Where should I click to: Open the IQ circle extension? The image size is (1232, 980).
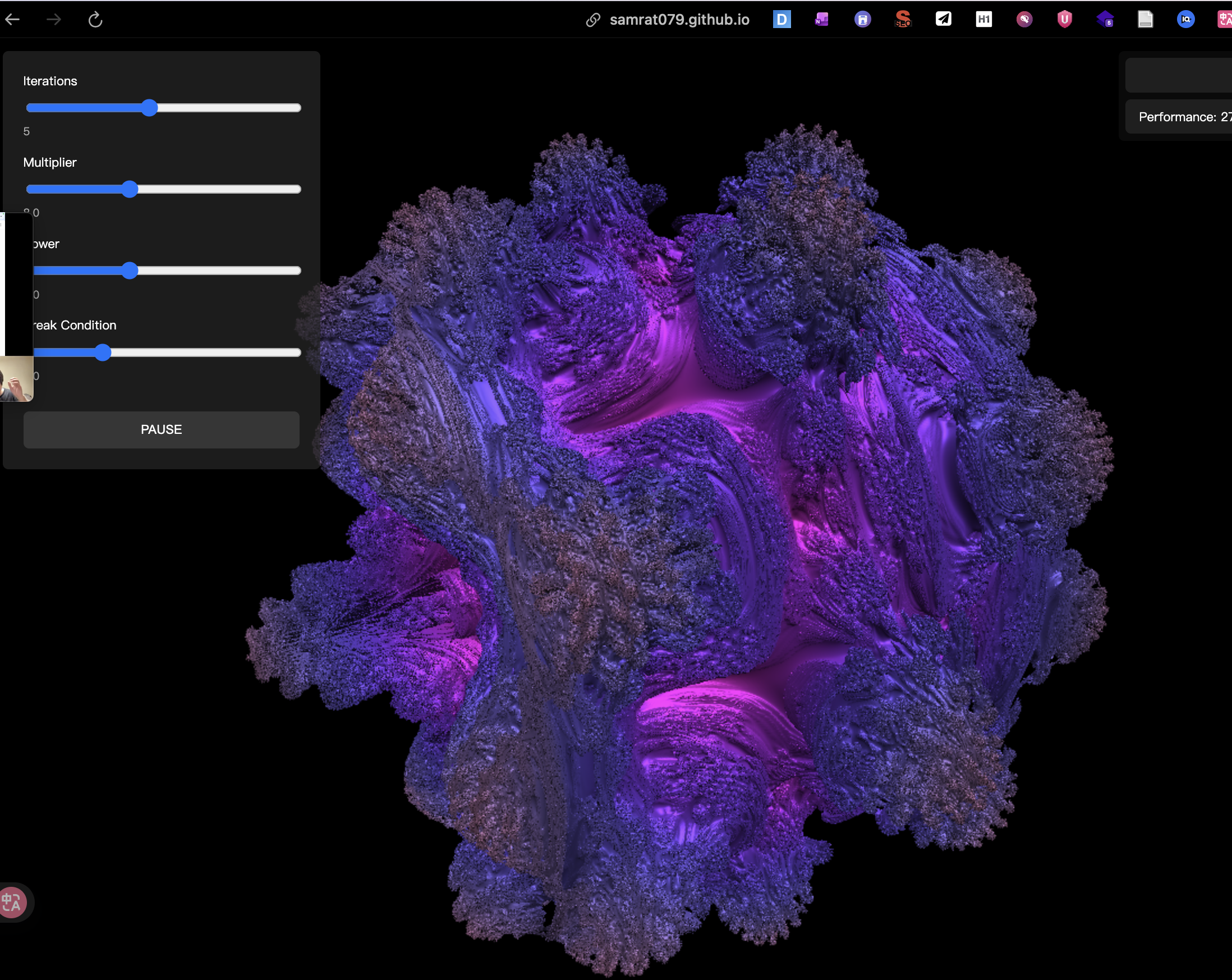pos(1185,20)
